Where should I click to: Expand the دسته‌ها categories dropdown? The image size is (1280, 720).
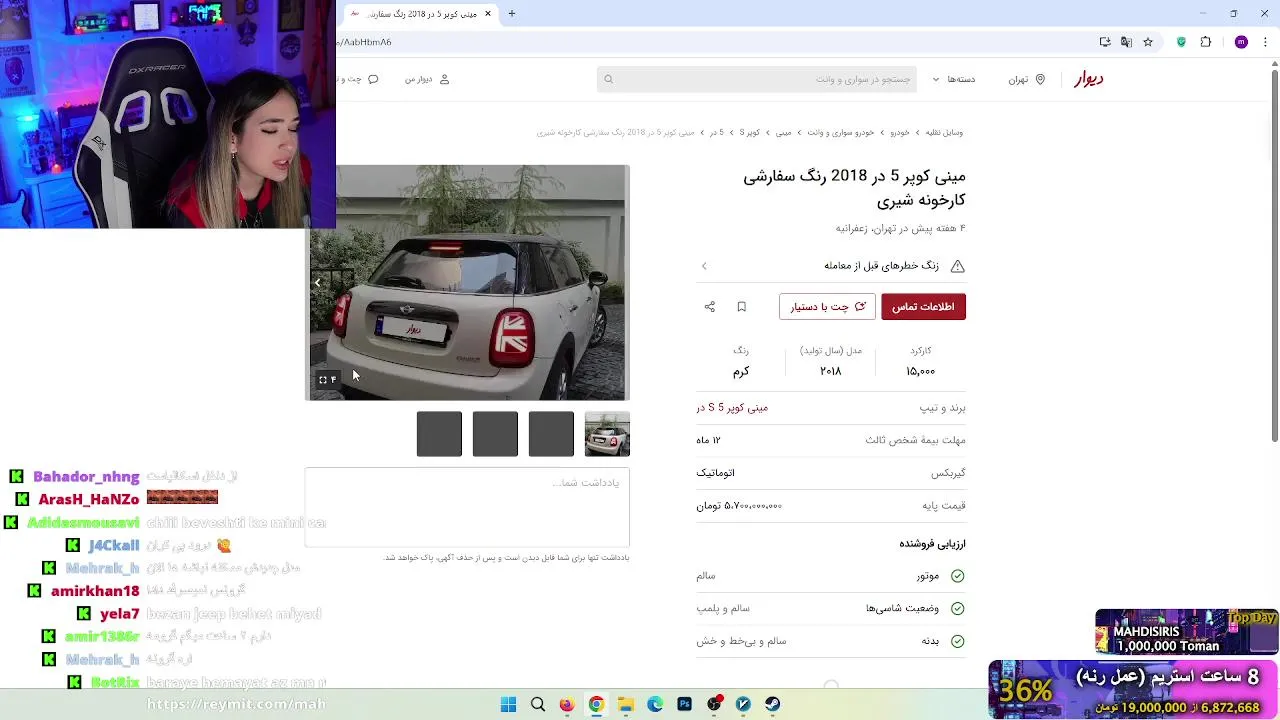point(954,79)
